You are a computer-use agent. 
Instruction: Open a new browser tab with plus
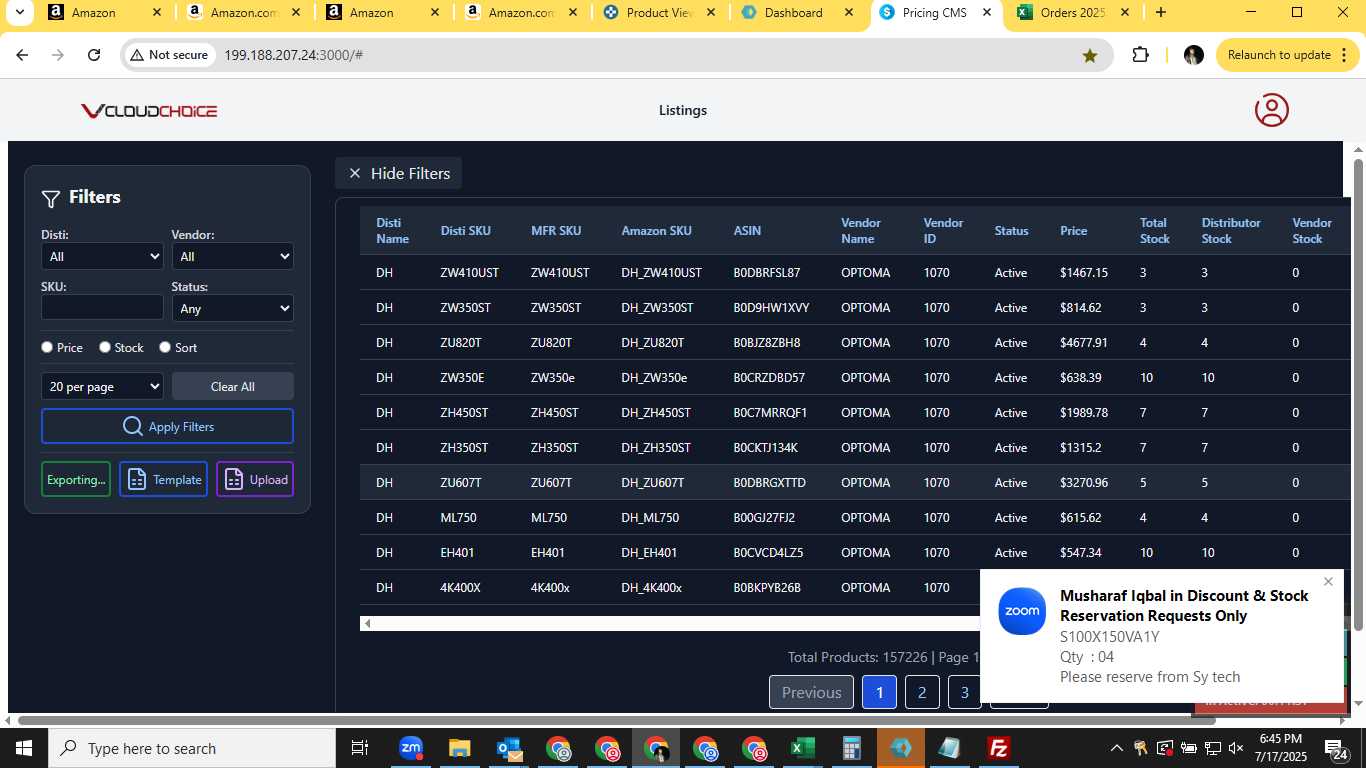click(x=1160, y=13)
